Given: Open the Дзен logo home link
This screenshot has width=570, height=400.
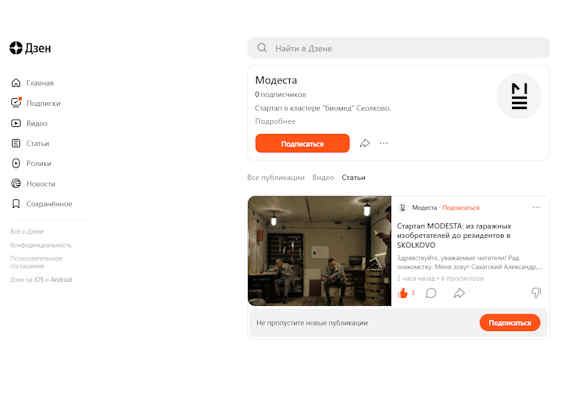Looking at the screenshot, I should [30, 48].
